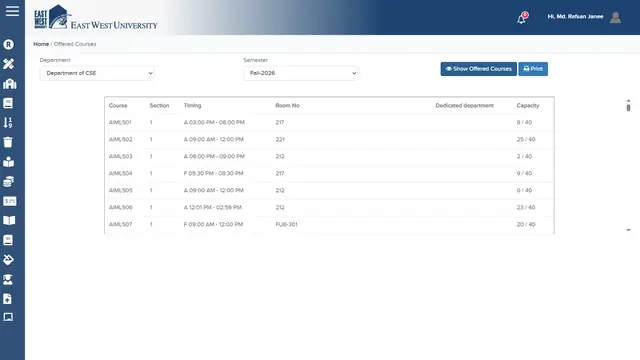The height and width of the screenshot is (360, 640).
Task: Open the Semester dropdown showing Fall-2026
Action: [x=301, y=73]
